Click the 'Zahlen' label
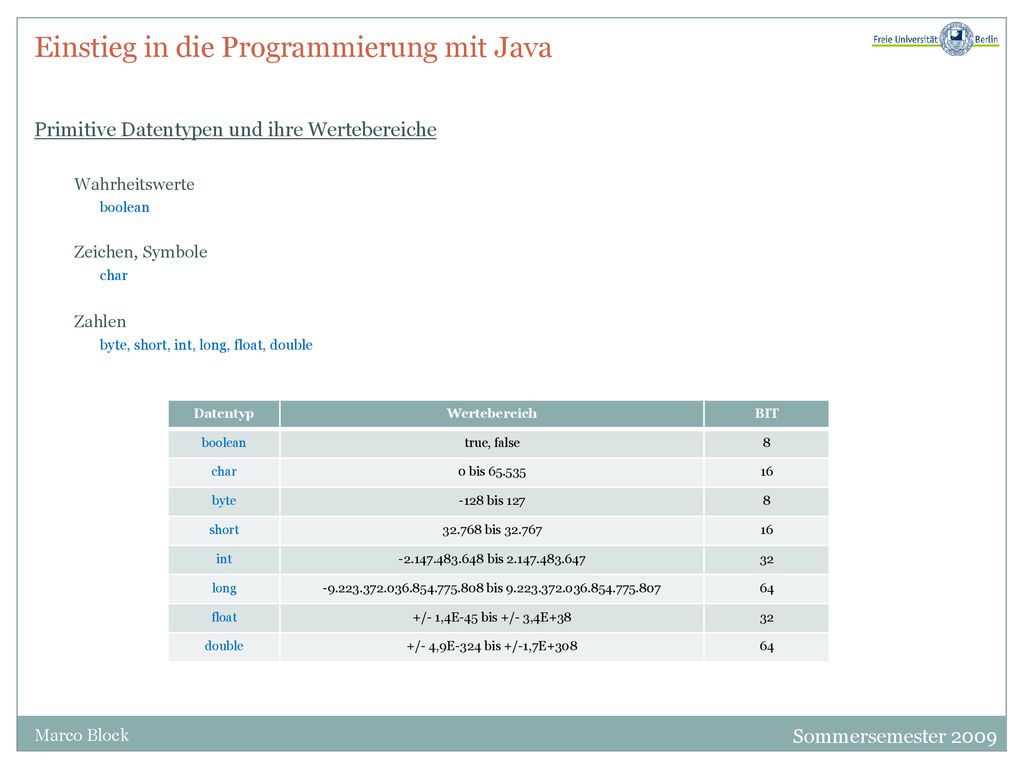Image resolution: width=1024 pixels, height=768 pixels. point(99,321)
